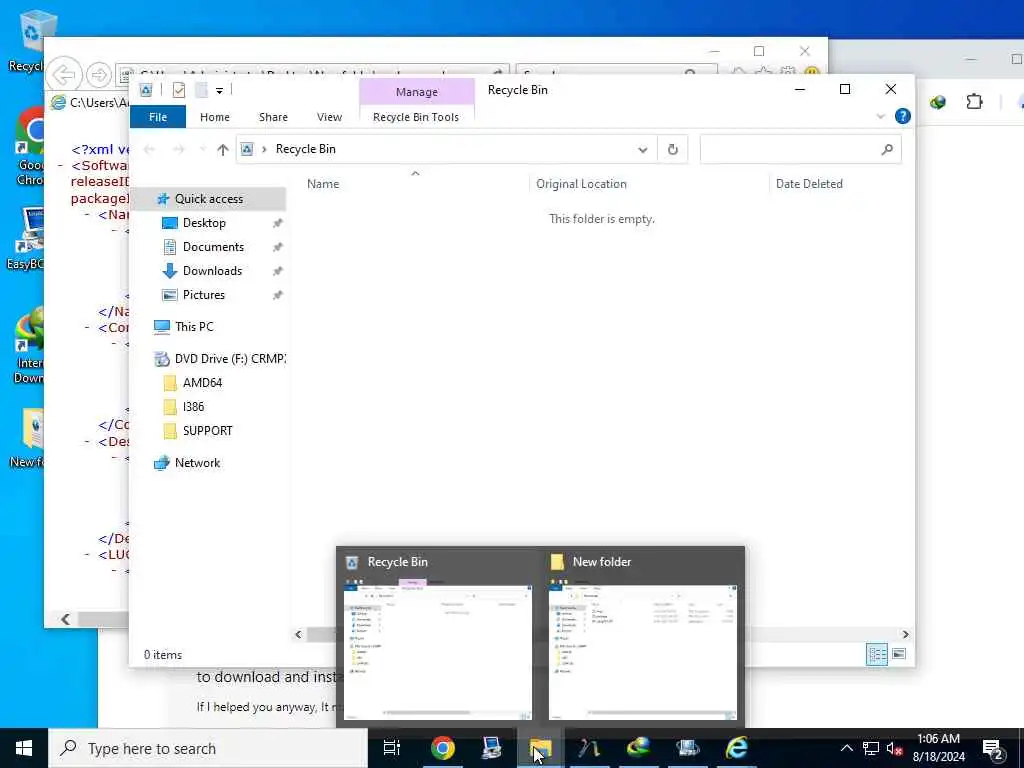This screenshot has width=1024, height=768.
Task: Open Downloads in the navigation pane
Action: click(x=212, y=271)
